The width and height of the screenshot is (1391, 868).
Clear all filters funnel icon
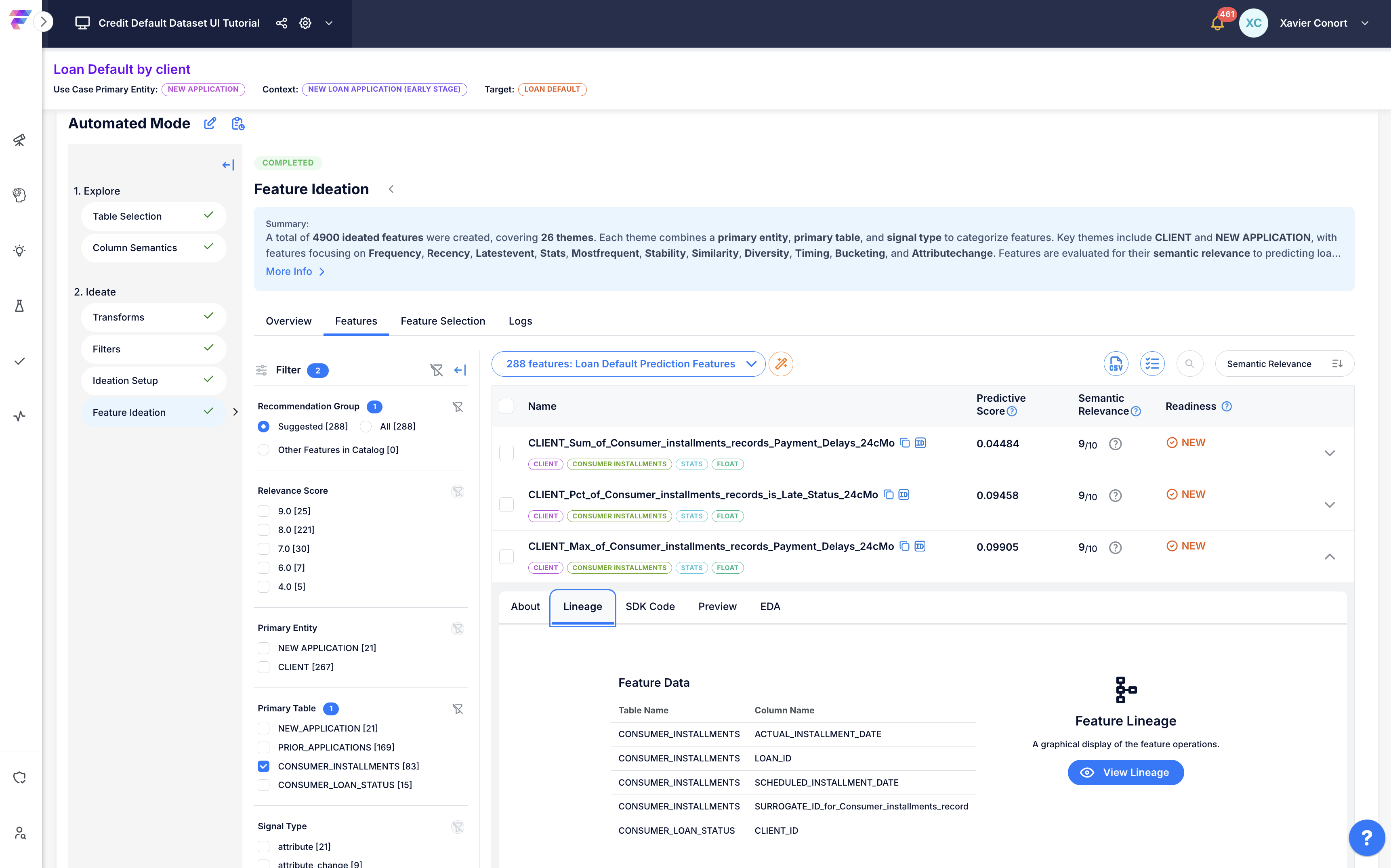437,370
